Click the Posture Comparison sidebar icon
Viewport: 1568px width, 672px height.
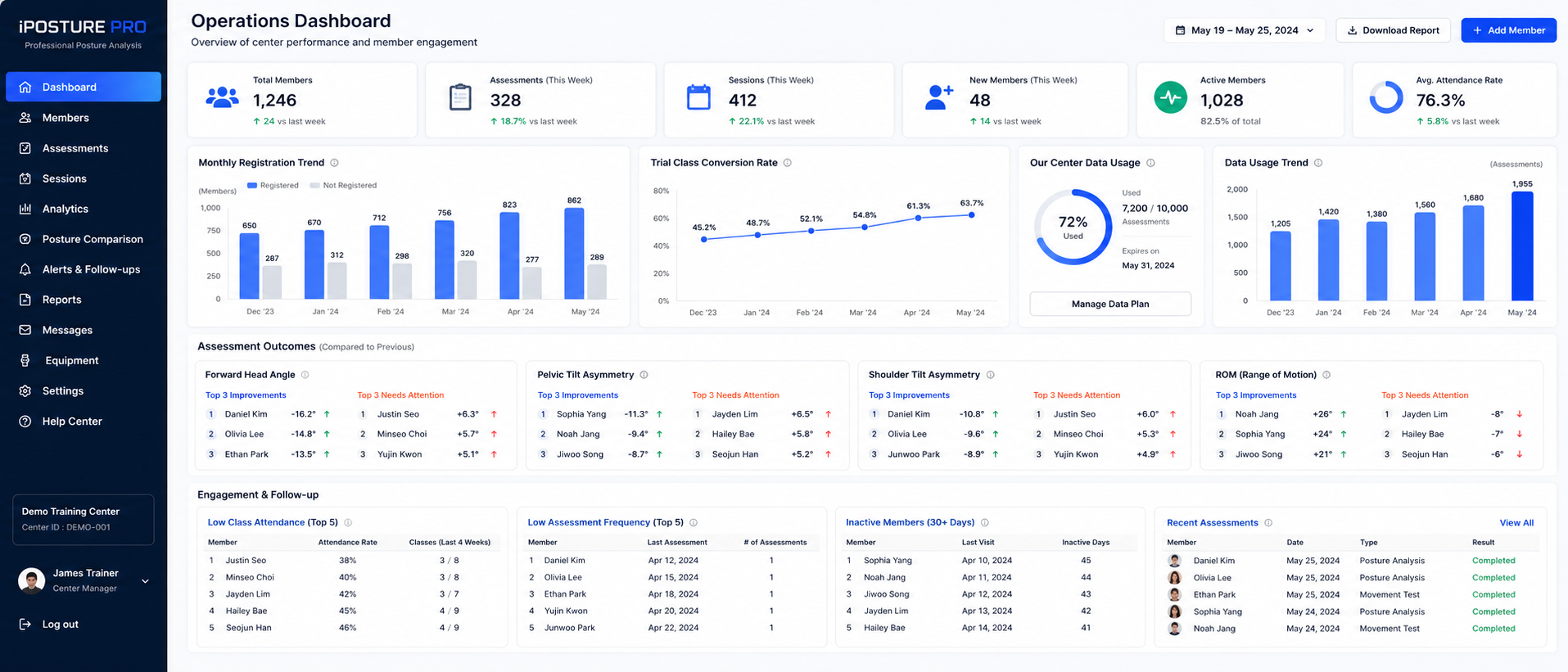(25, 239)
